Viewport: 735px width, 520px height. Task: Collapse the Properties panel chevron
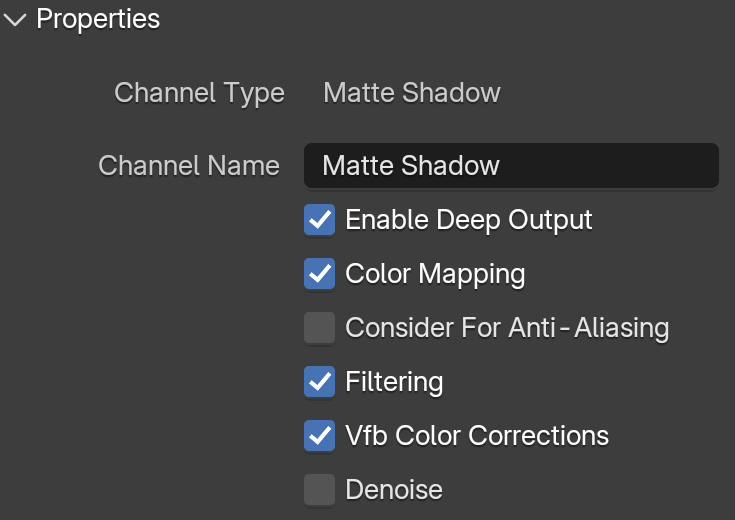coord(15,20)
